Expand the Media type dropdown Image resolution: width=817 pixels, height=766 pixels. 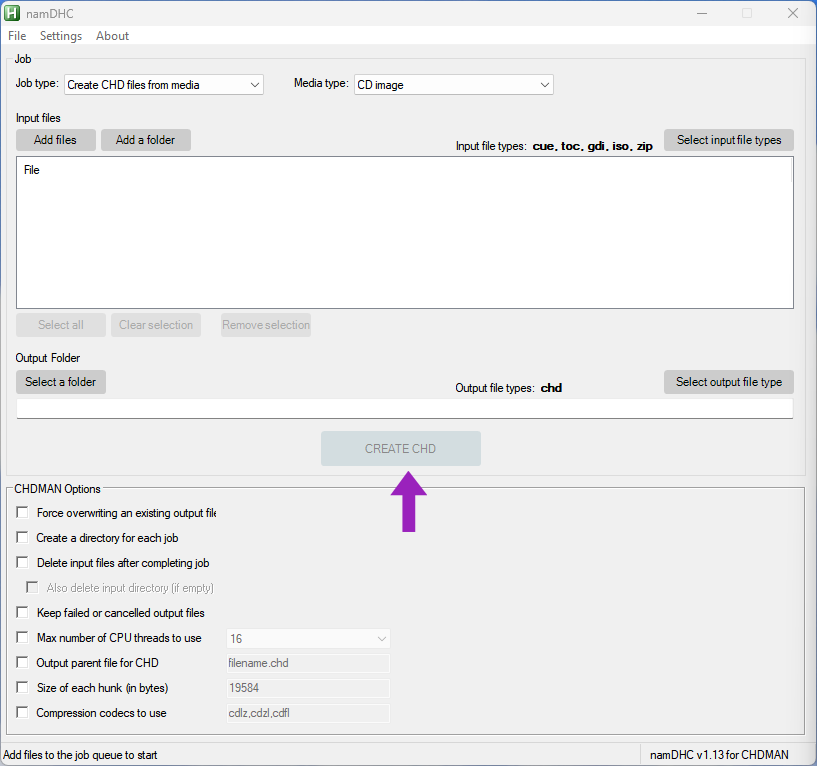[x=453, y=84]
